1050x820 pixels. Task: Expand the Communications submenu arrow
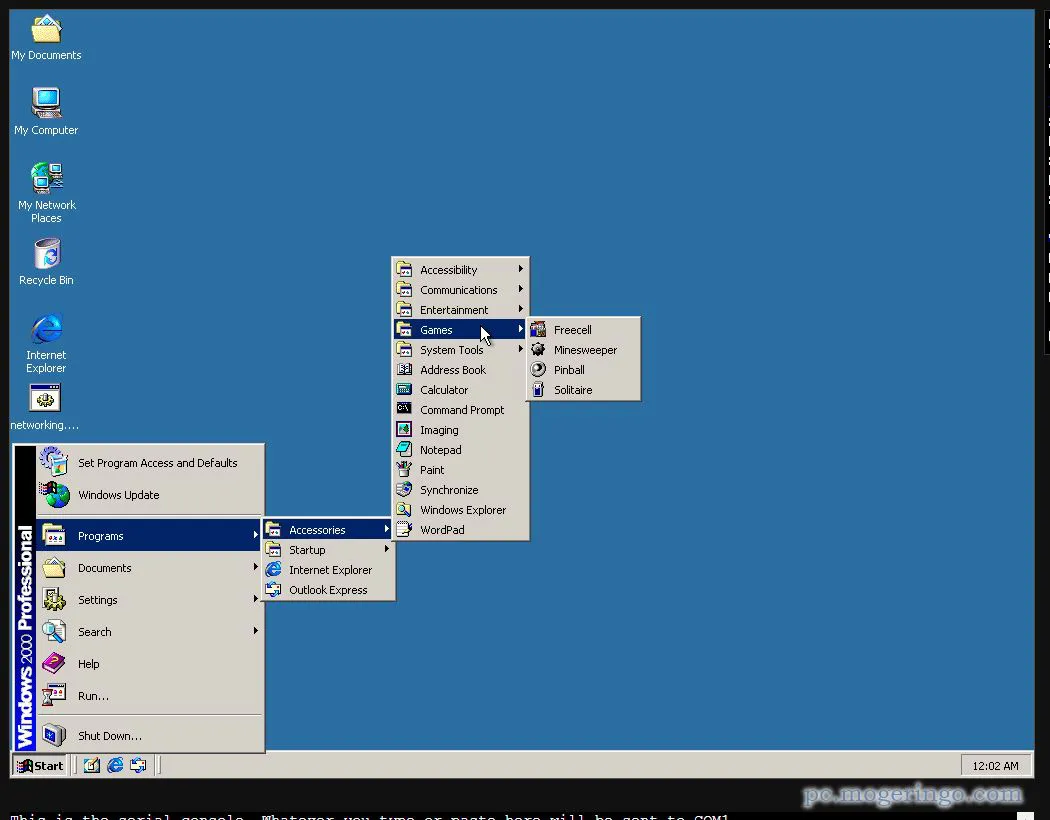(520, 289)
